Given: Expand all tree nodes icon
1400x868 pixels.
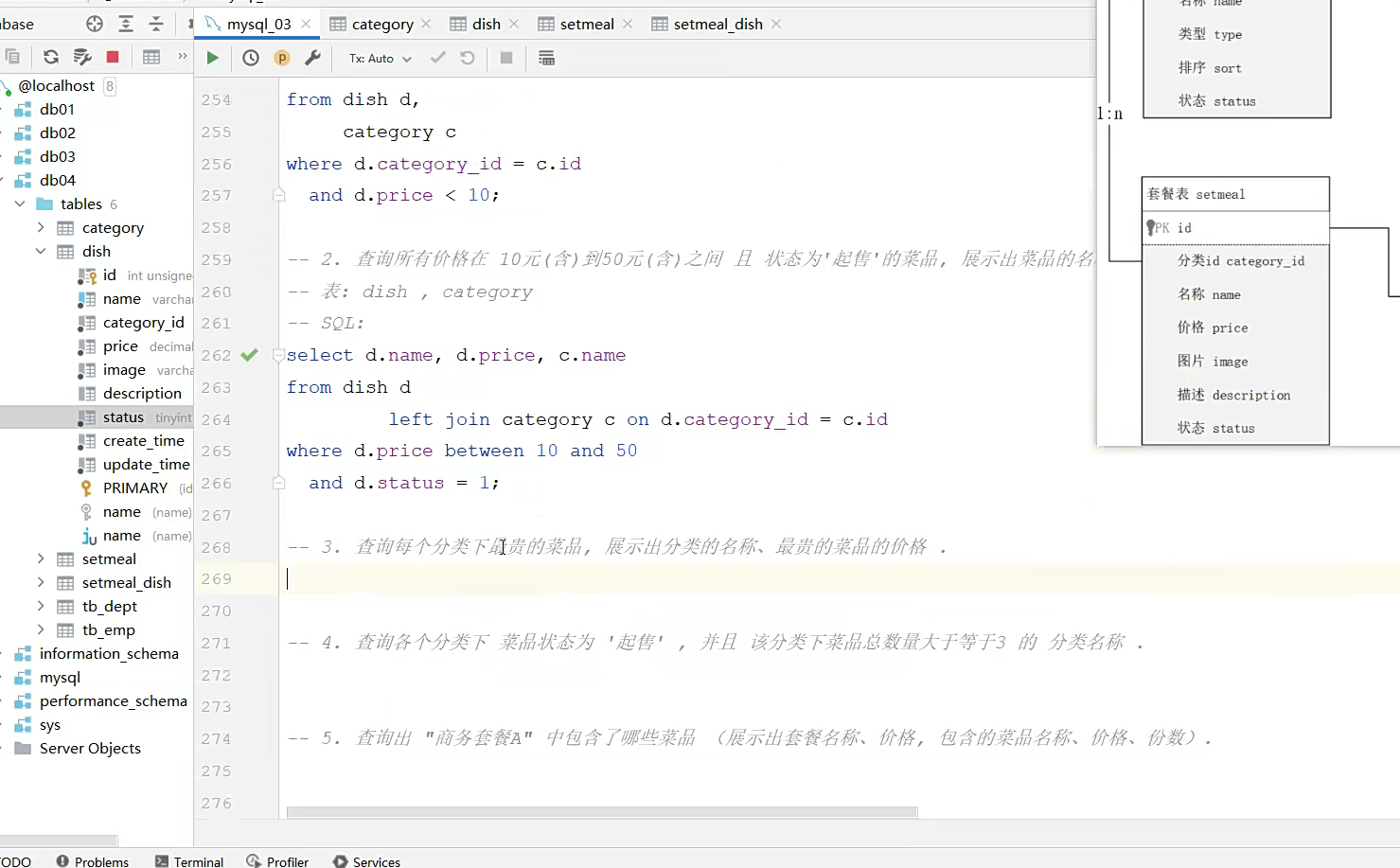Looking at the screenshot, I should (126, 24).
